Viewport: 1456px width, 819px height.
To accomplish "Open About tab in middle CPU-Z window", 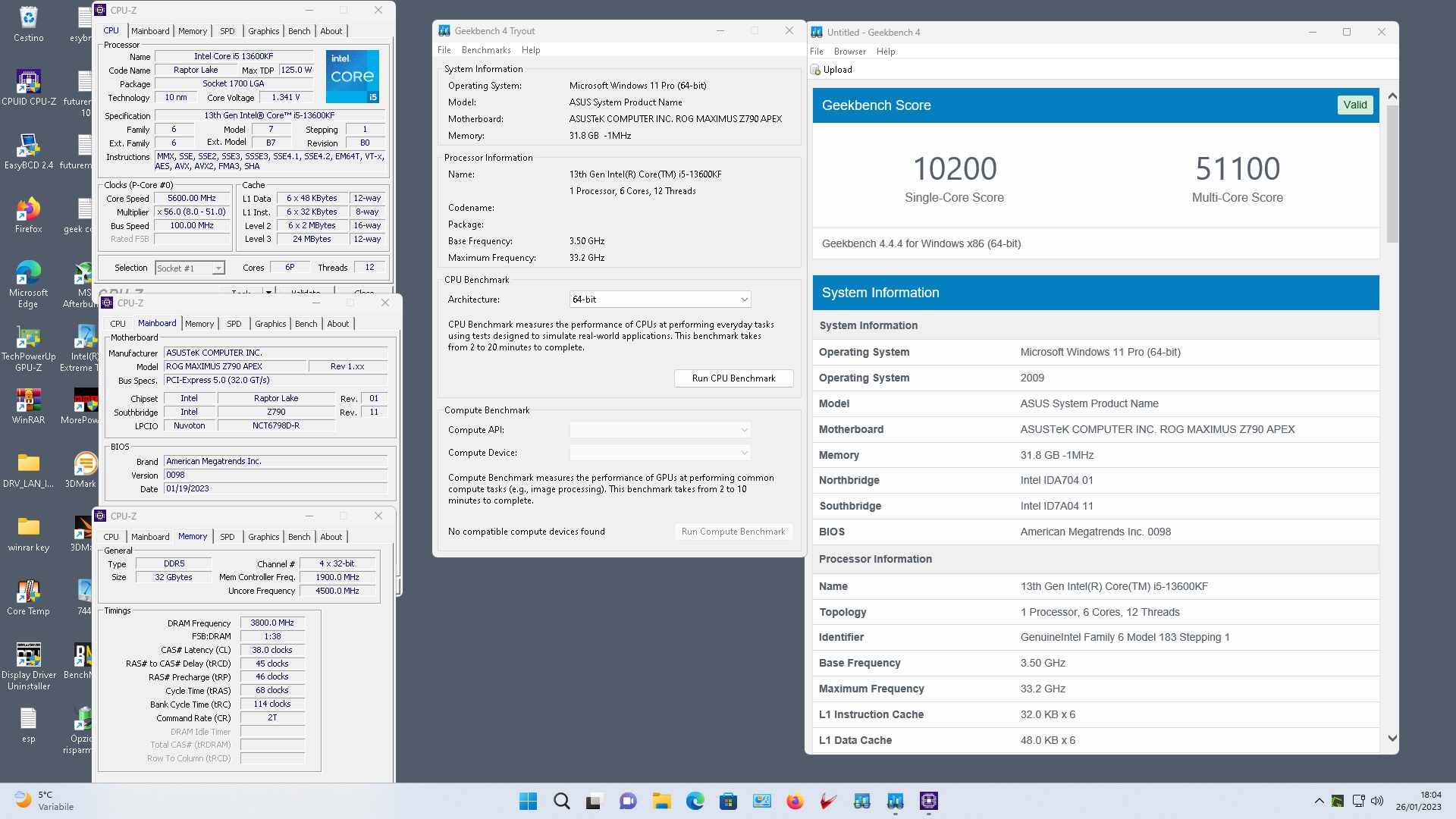I will click(x=337, y=324).
